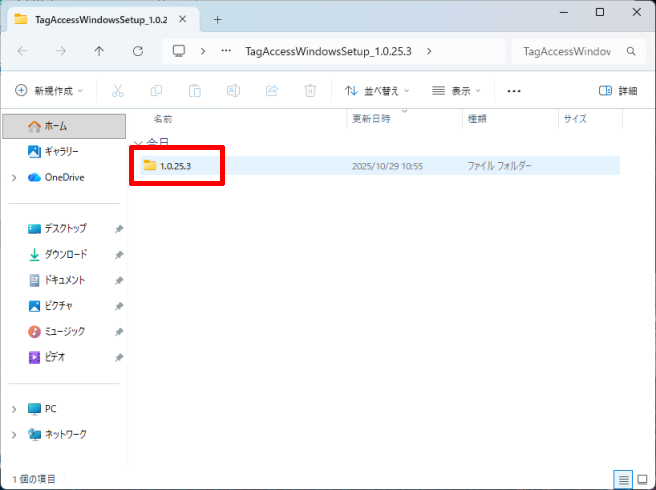Switch to details list view layout

[621, 479]
